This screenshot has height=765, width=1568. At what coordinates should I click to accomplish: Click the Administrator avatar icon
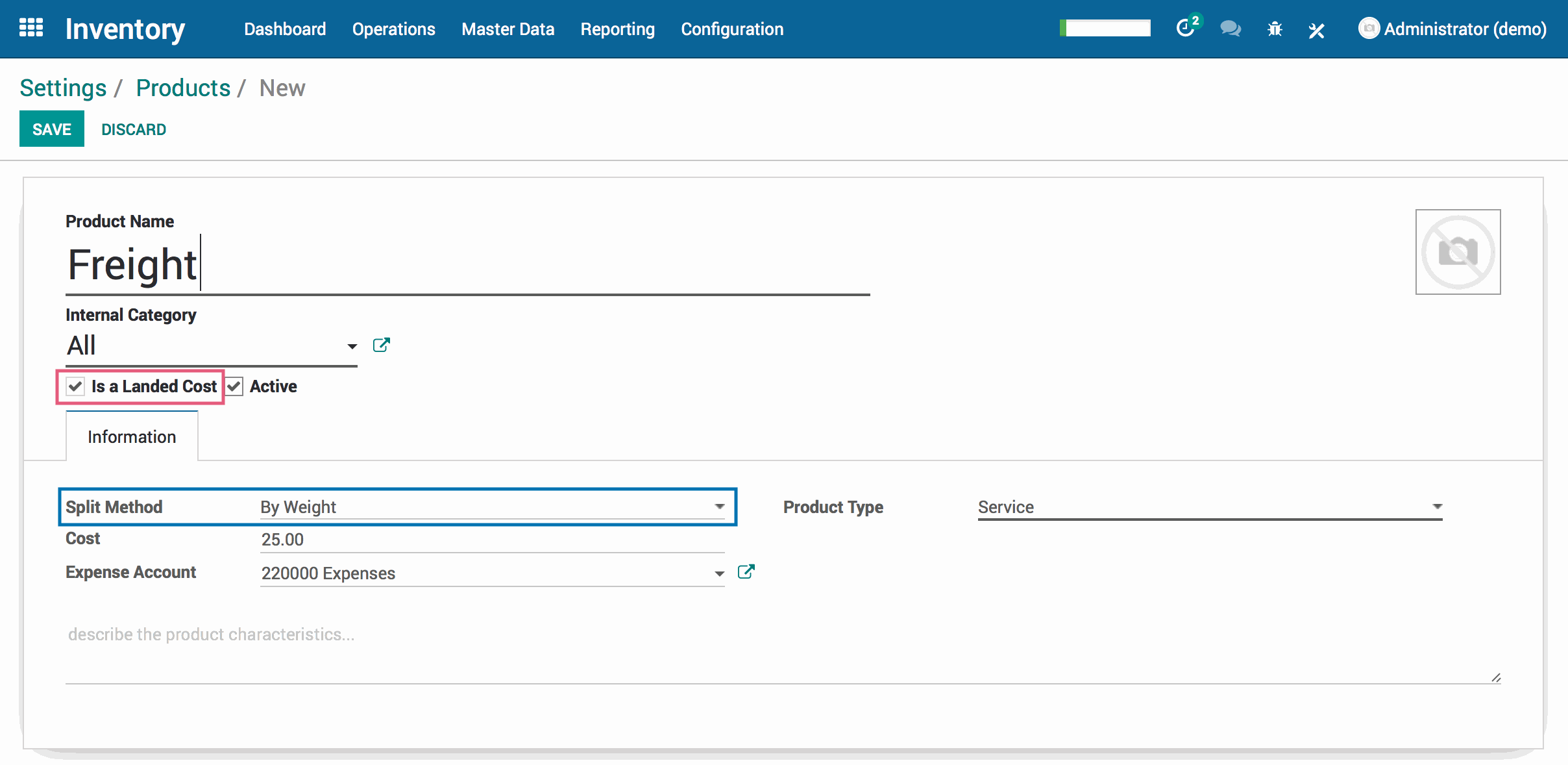[1369, 29]
